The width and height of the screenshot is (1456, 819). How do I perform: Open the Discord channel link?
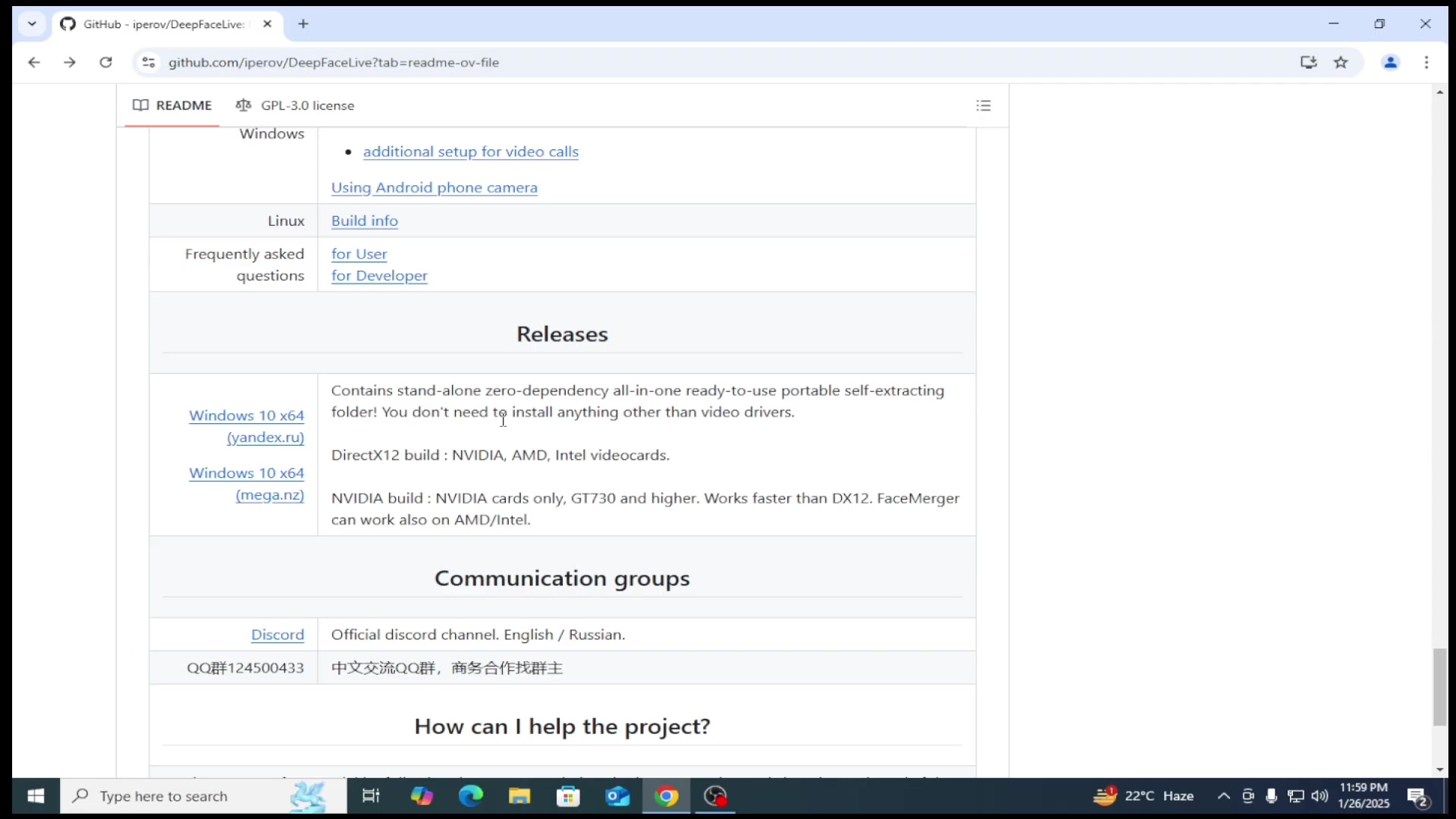tap(278, 635)
